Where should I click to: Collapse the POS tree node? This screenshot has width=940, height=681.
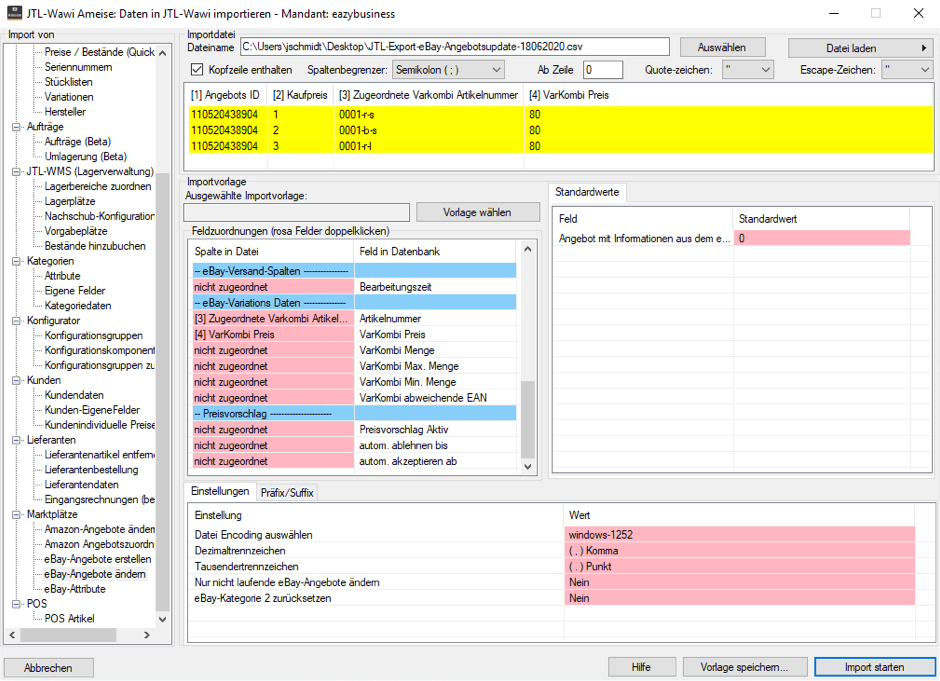tap(16, 604)
